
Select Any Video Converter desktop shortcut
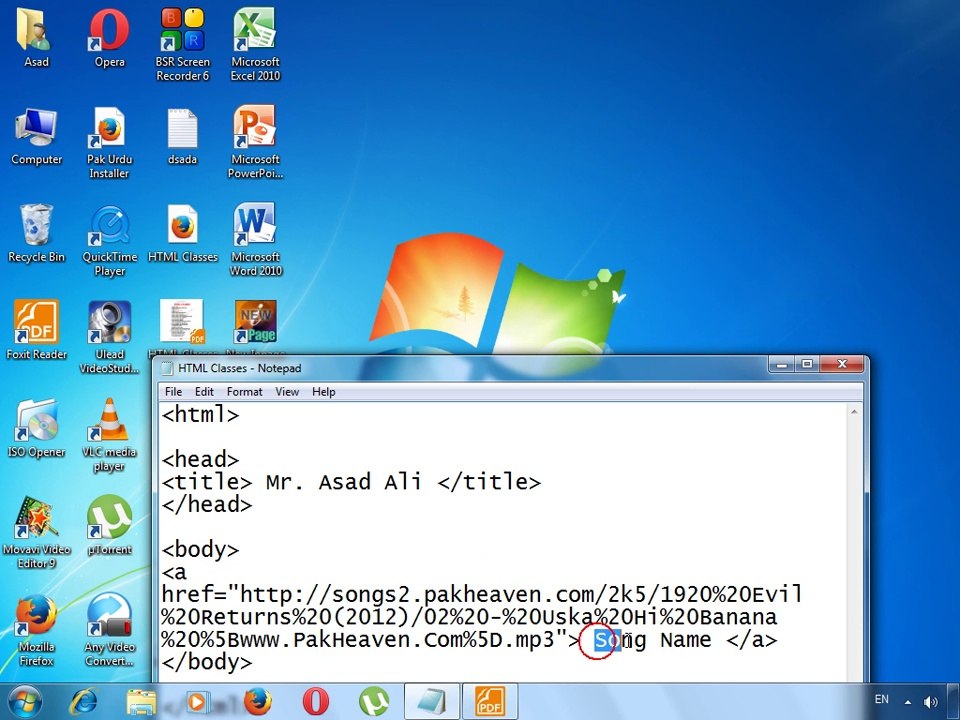[x=109, y=614]
